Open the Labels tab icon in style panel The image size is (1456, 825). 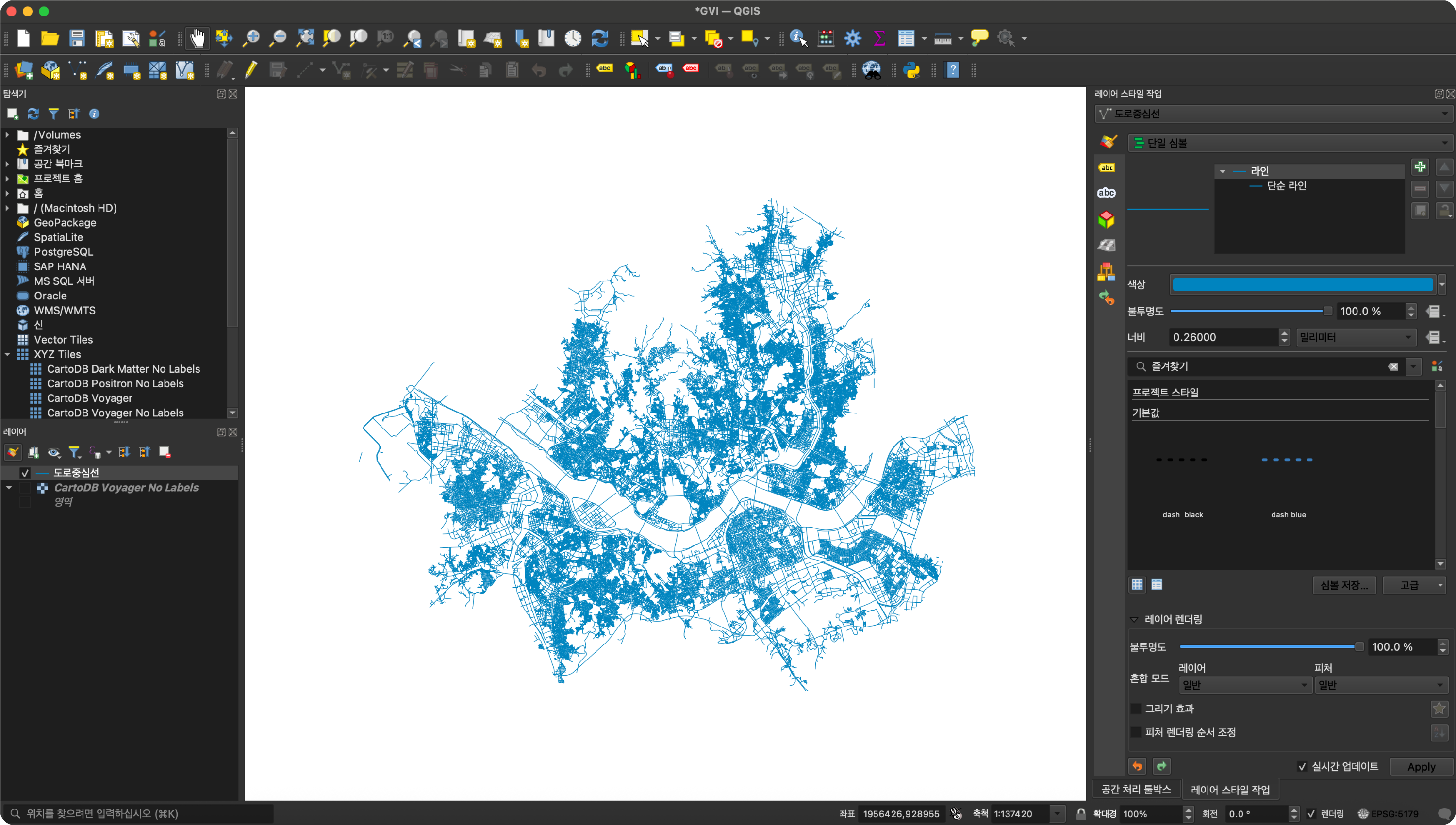[x=1107, y=167]
